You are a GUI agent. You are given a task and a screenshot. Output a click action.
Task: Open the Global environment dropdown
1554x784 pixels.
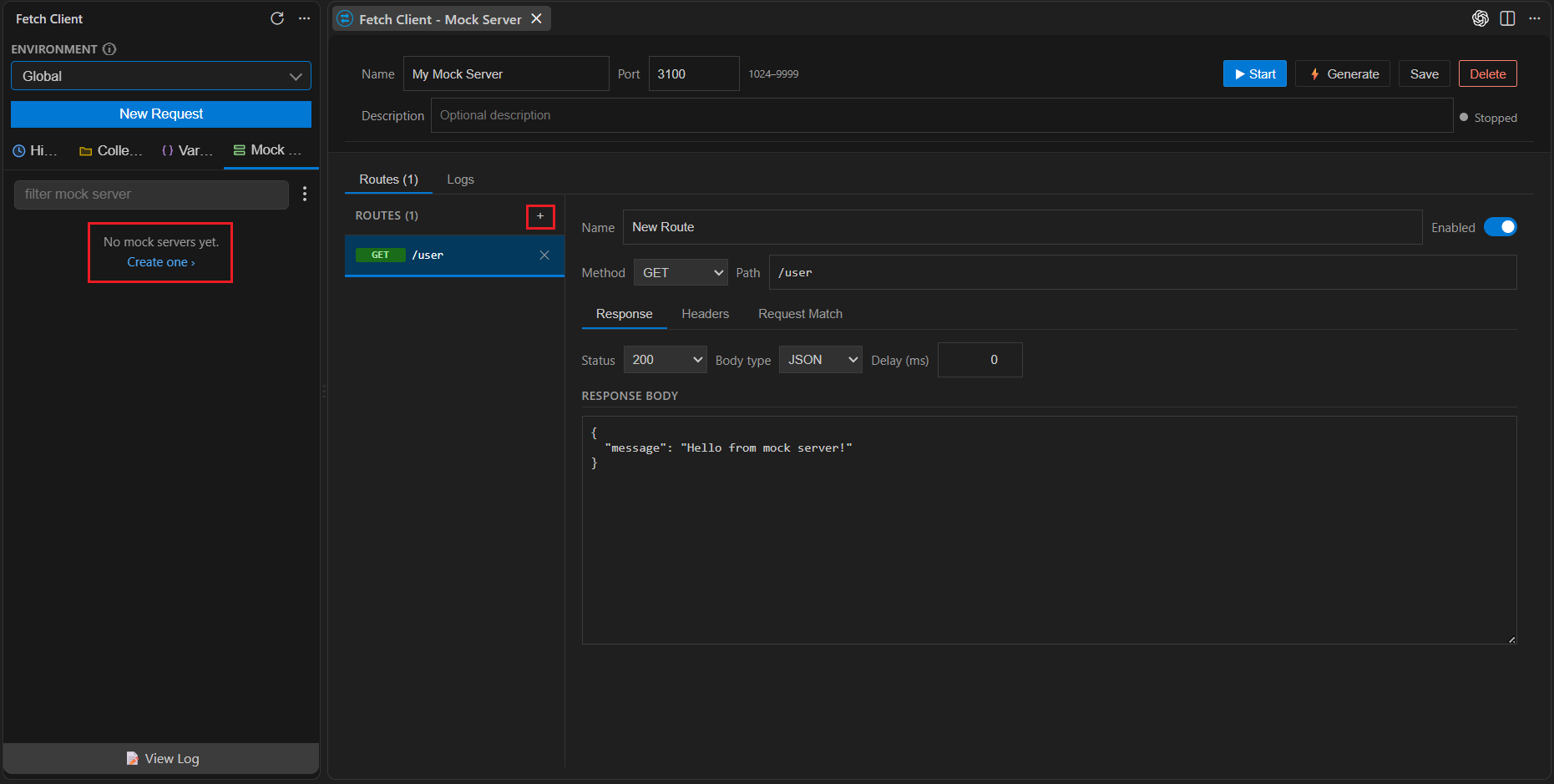click(x=161, y=76)
